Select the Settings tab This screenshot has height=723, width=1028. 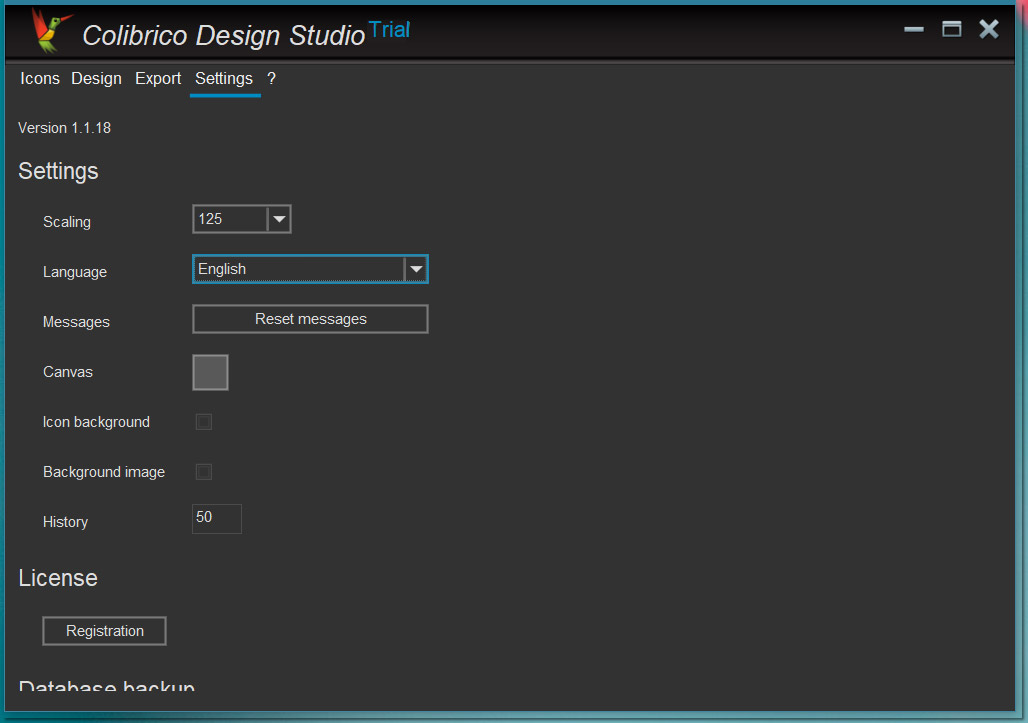coord(224,79)
